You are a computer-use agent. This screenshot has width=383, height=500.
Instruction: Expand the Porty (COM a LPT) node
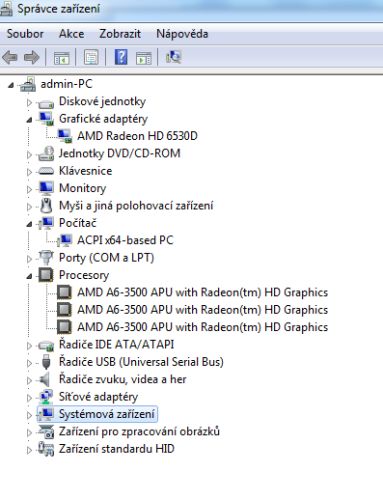coord(29,259)
